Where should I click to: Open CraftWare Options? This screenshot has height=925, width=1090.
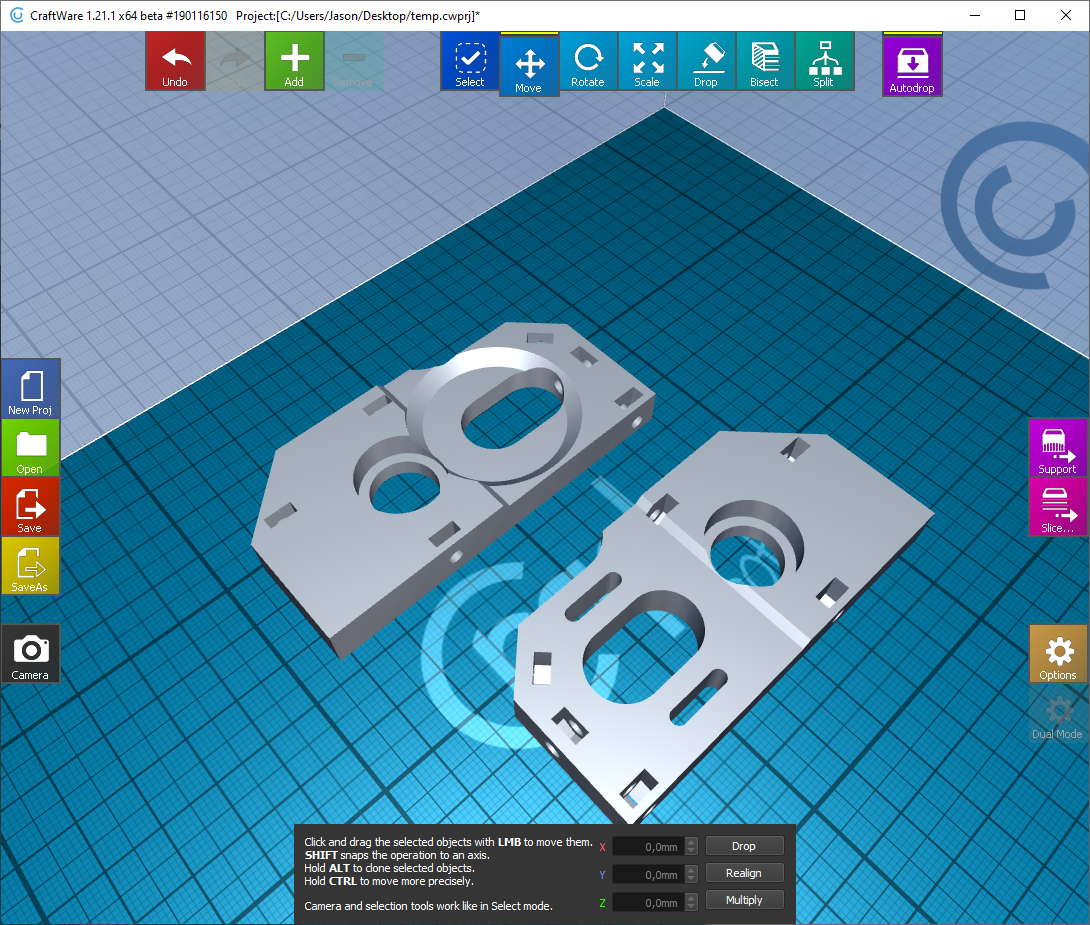[x=1057, y=653]
